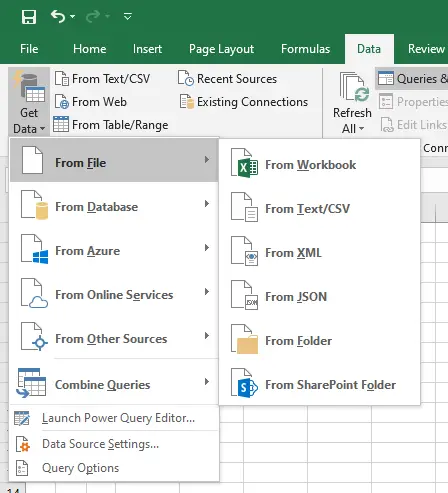Image resolution: width=448 pixels, height=493 pixels.
Task: Click the Redo arrow icon
Action: pos(93,16)
